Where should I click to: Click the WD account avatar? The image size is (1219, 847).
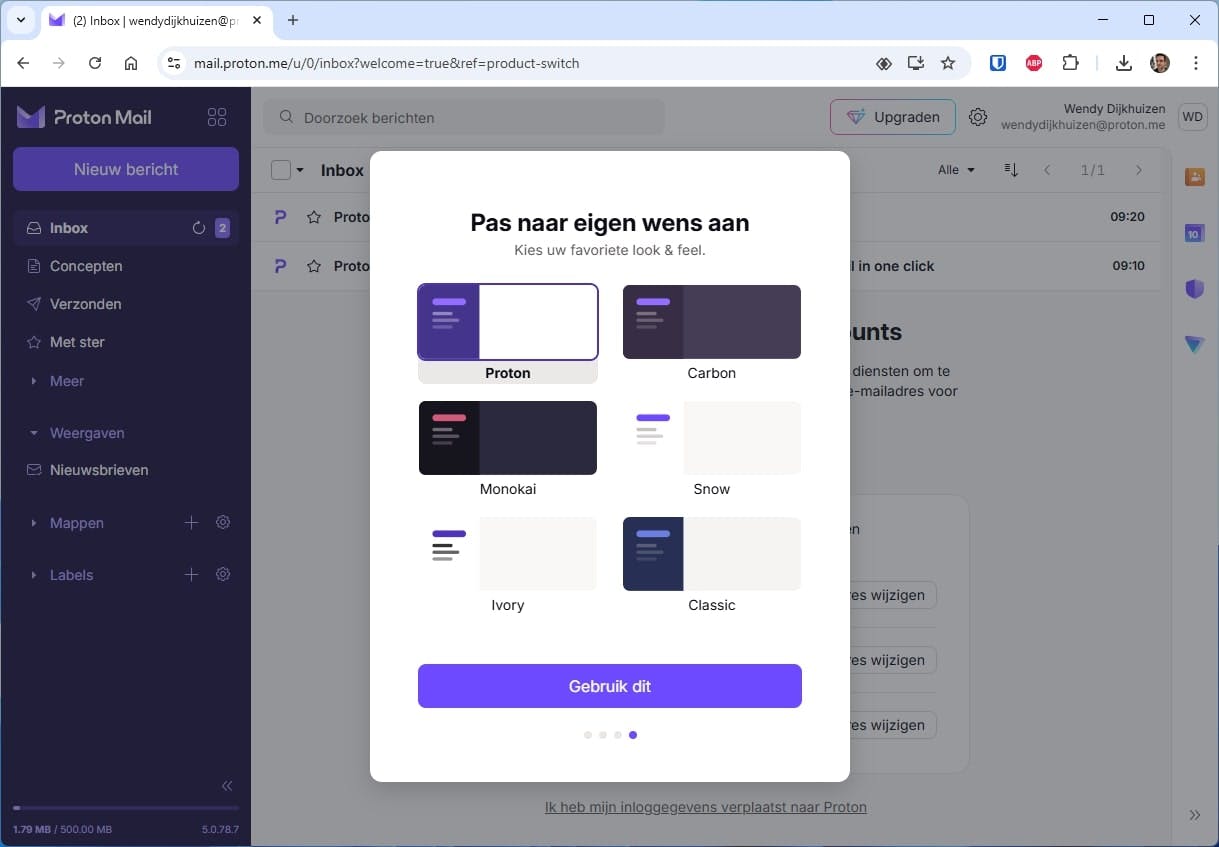coord(1192,117)
